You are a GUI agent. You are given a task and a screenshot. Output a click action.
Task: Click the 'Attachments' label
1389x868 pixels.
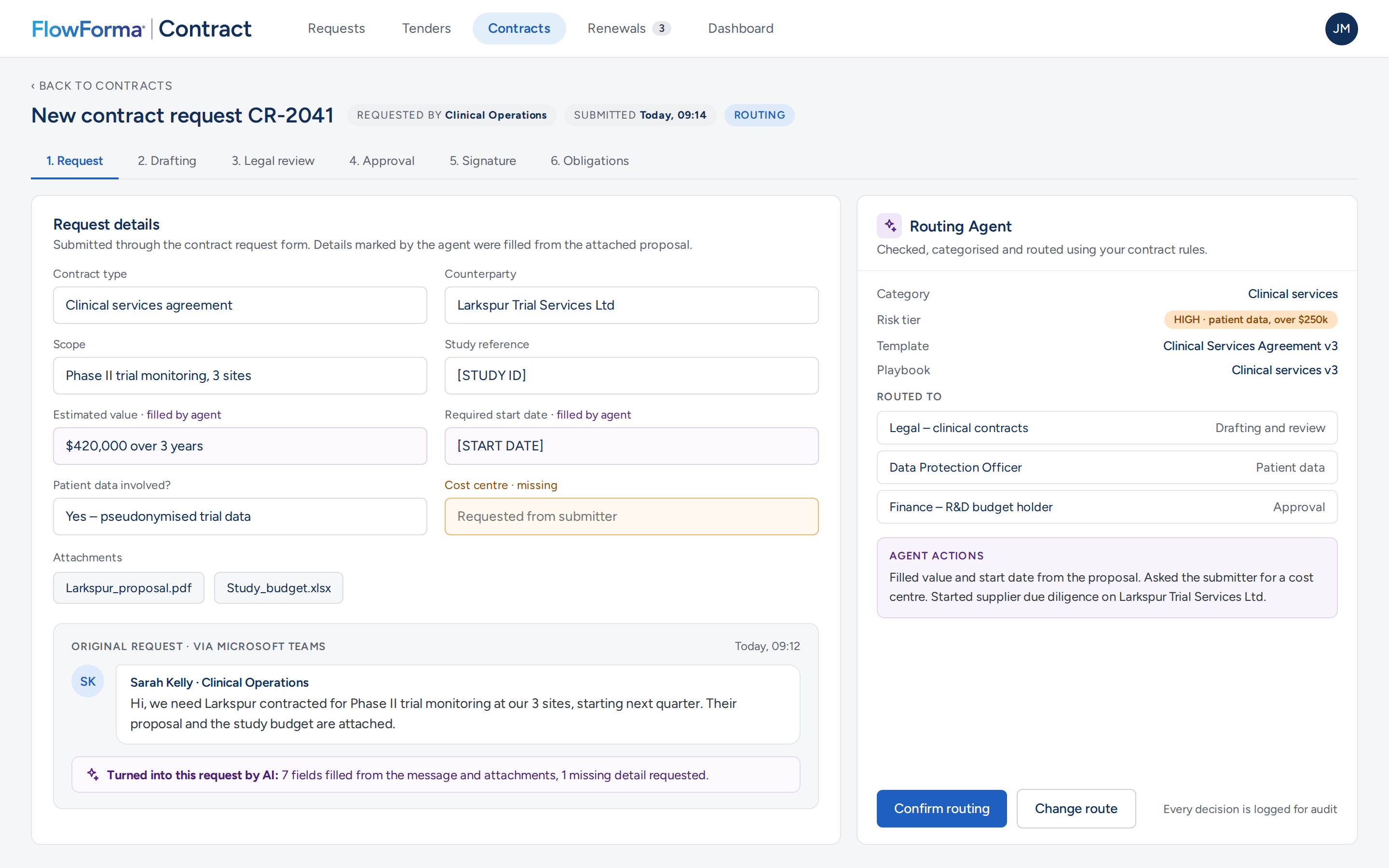tap(87, 557)
